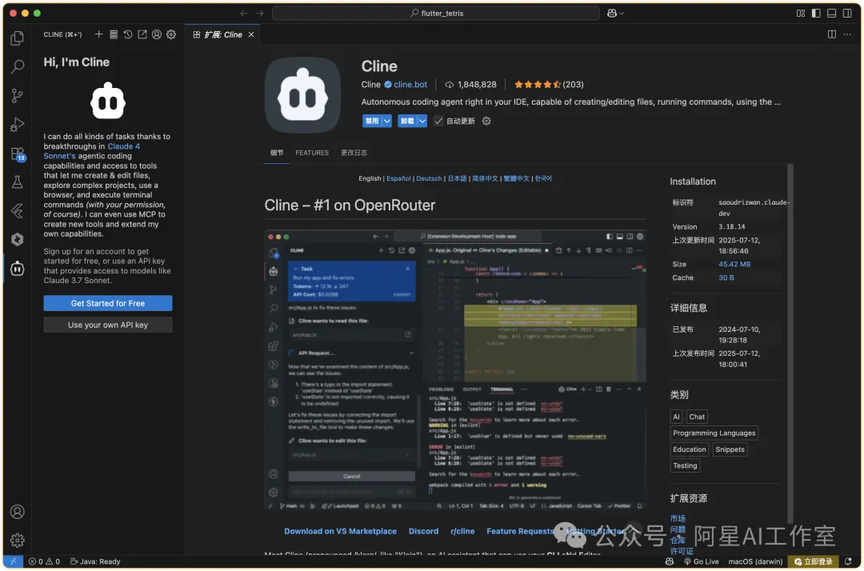The height and width of the screenshot is (571, 864).
Task: Click the extension page vertical scrollbar
Action: coord(790,343)
